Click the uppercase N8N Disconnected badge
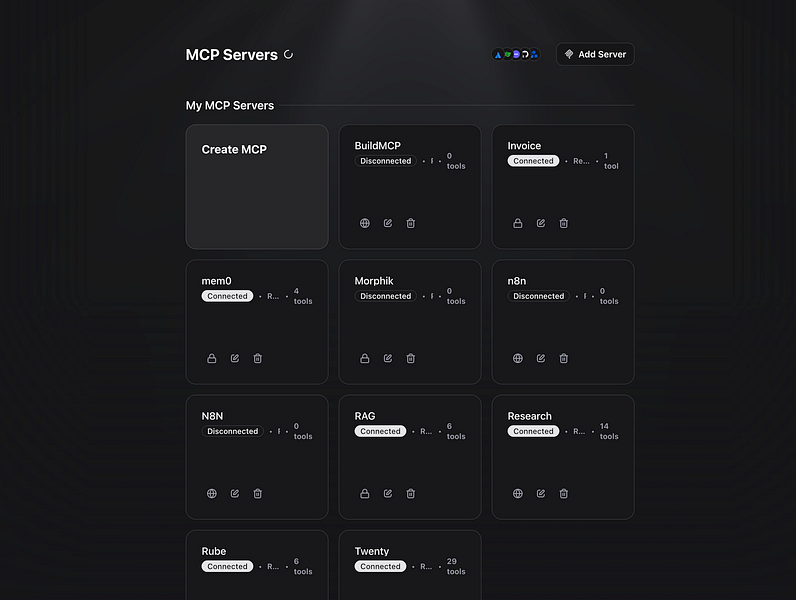 (x=233, y=431)
